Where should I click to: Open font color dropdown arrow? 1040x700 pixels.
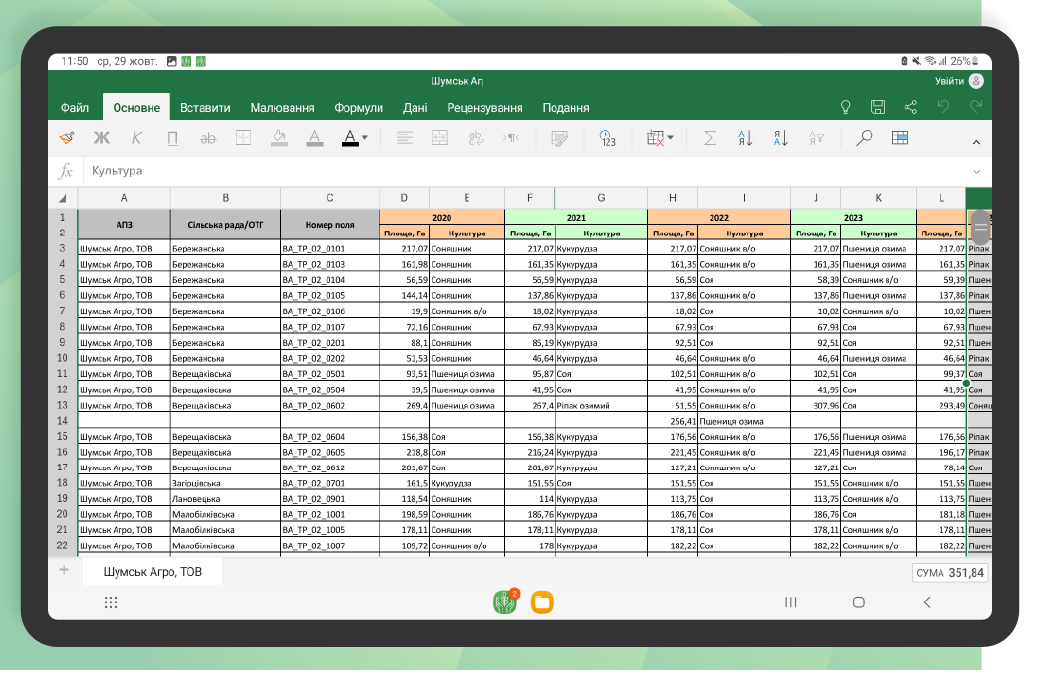tap(365, 138)
